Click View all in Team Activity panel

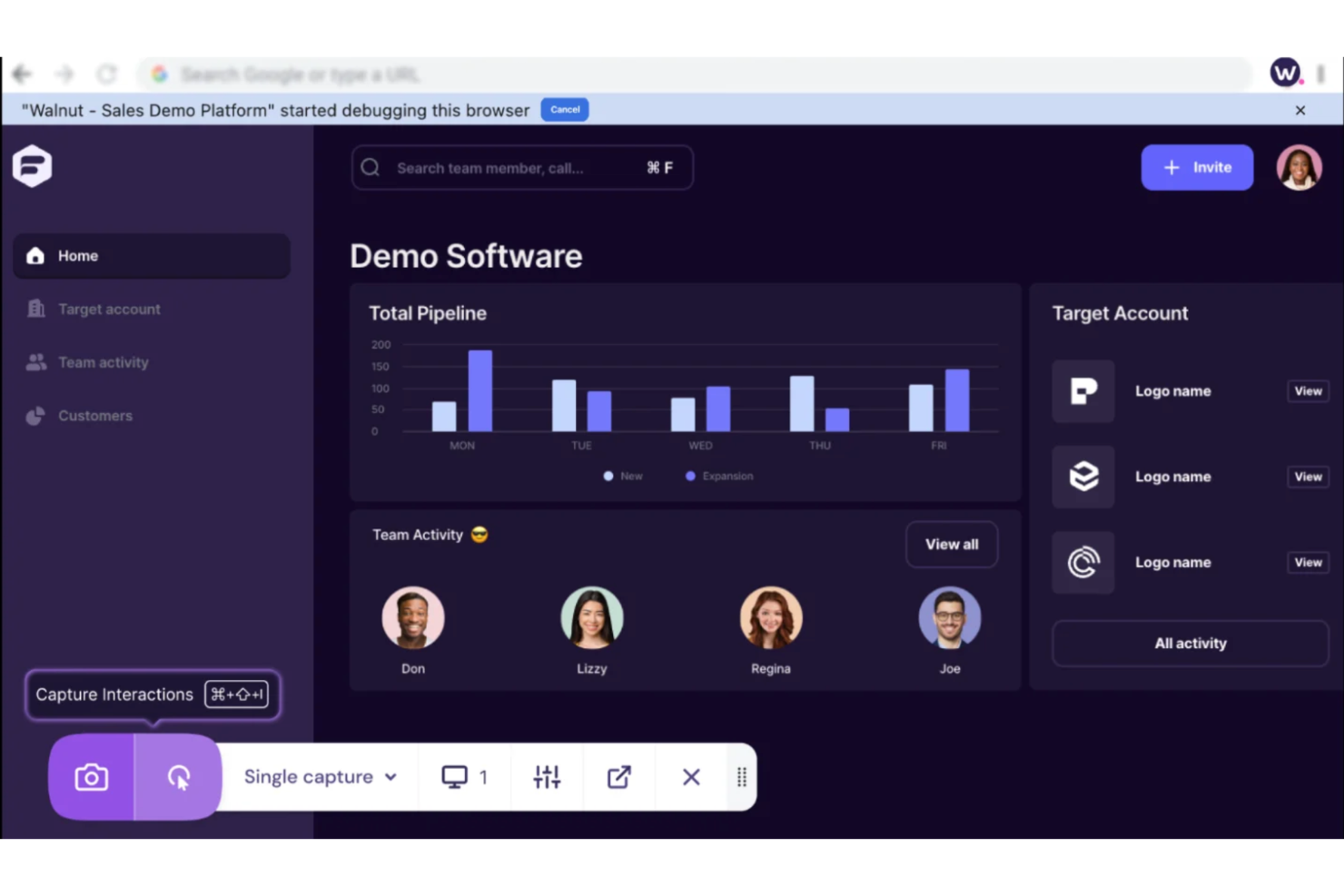[951, 544]
